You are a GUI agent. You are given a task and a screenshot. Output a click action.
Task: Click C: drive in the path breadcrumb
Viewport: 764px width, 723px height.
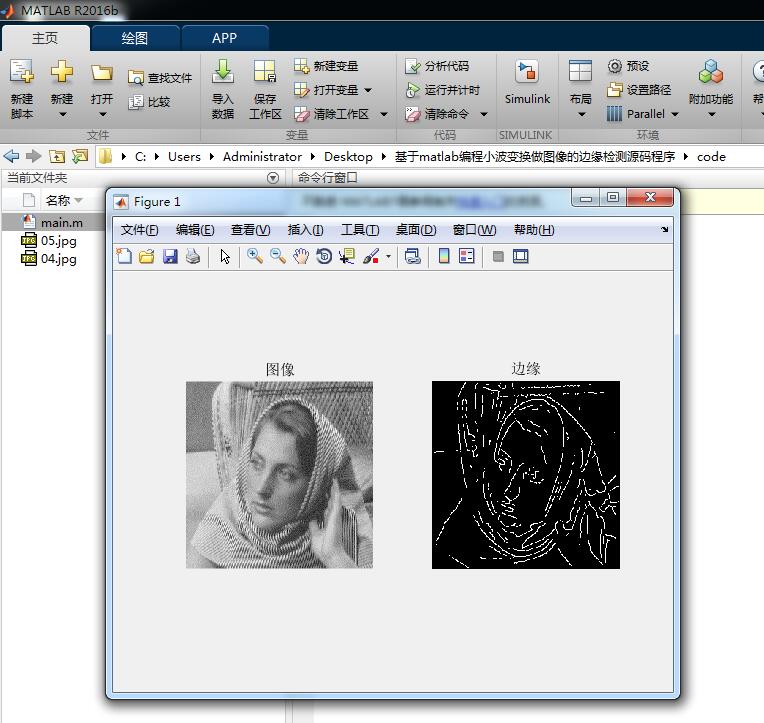point(140,156)
